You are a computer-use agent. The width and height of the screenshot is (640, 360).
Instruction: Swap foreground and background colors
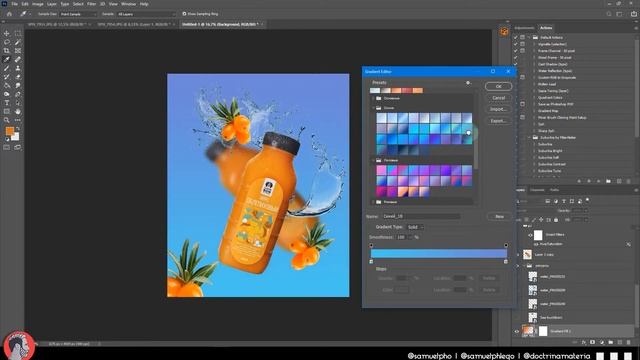18,129
